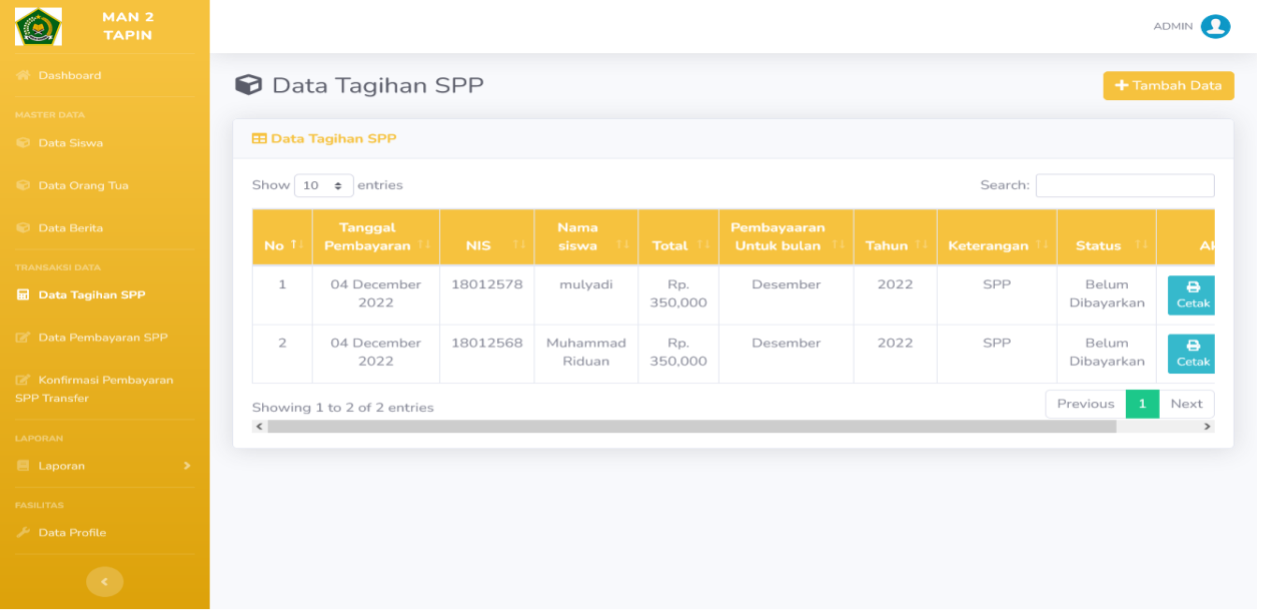Sort by Tahun column arrows
Screen dimensions: 1261x614
pos(921,246)
